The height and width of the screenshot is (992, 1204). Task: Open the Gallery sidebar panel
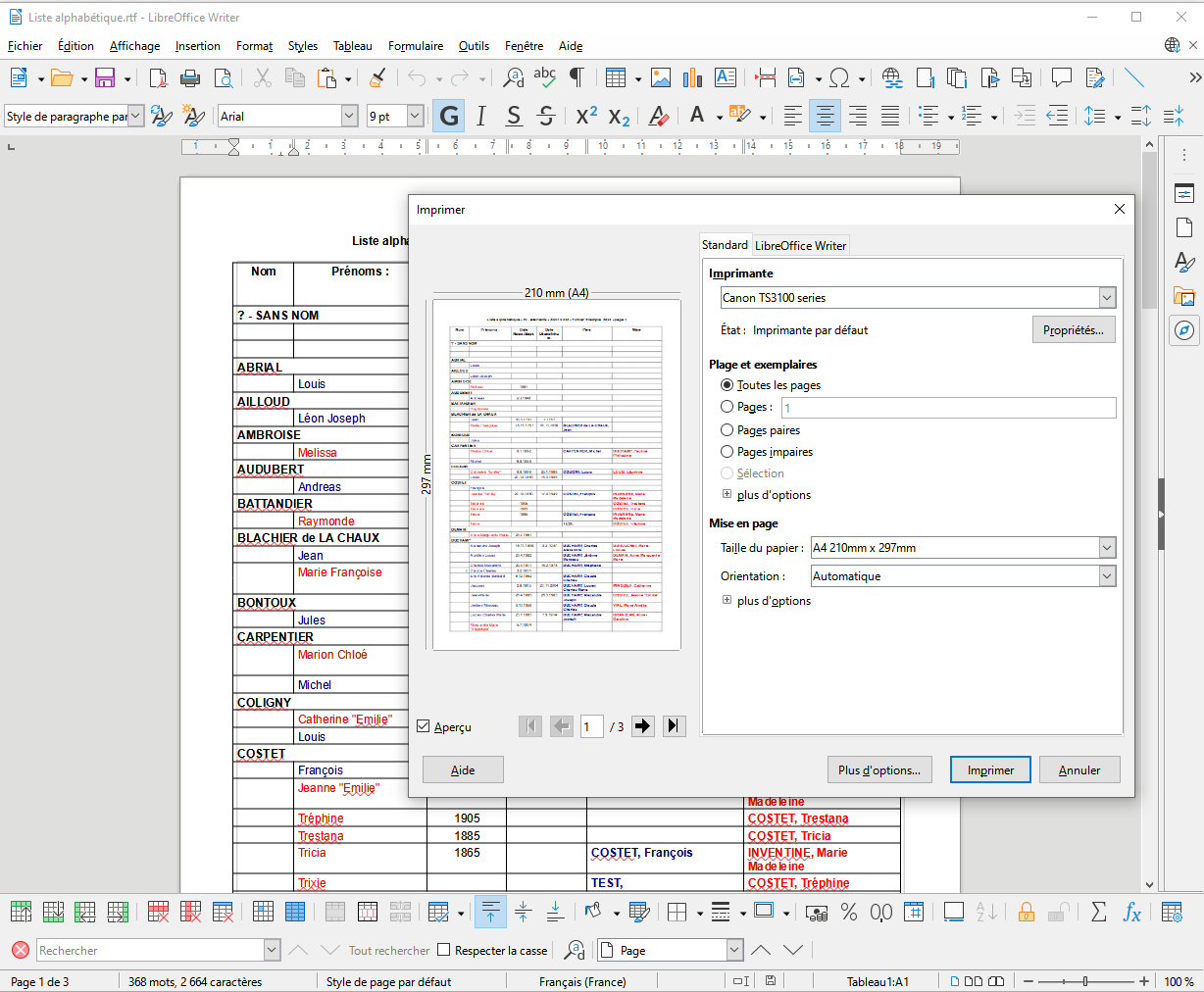click(x=1184, y=295)
